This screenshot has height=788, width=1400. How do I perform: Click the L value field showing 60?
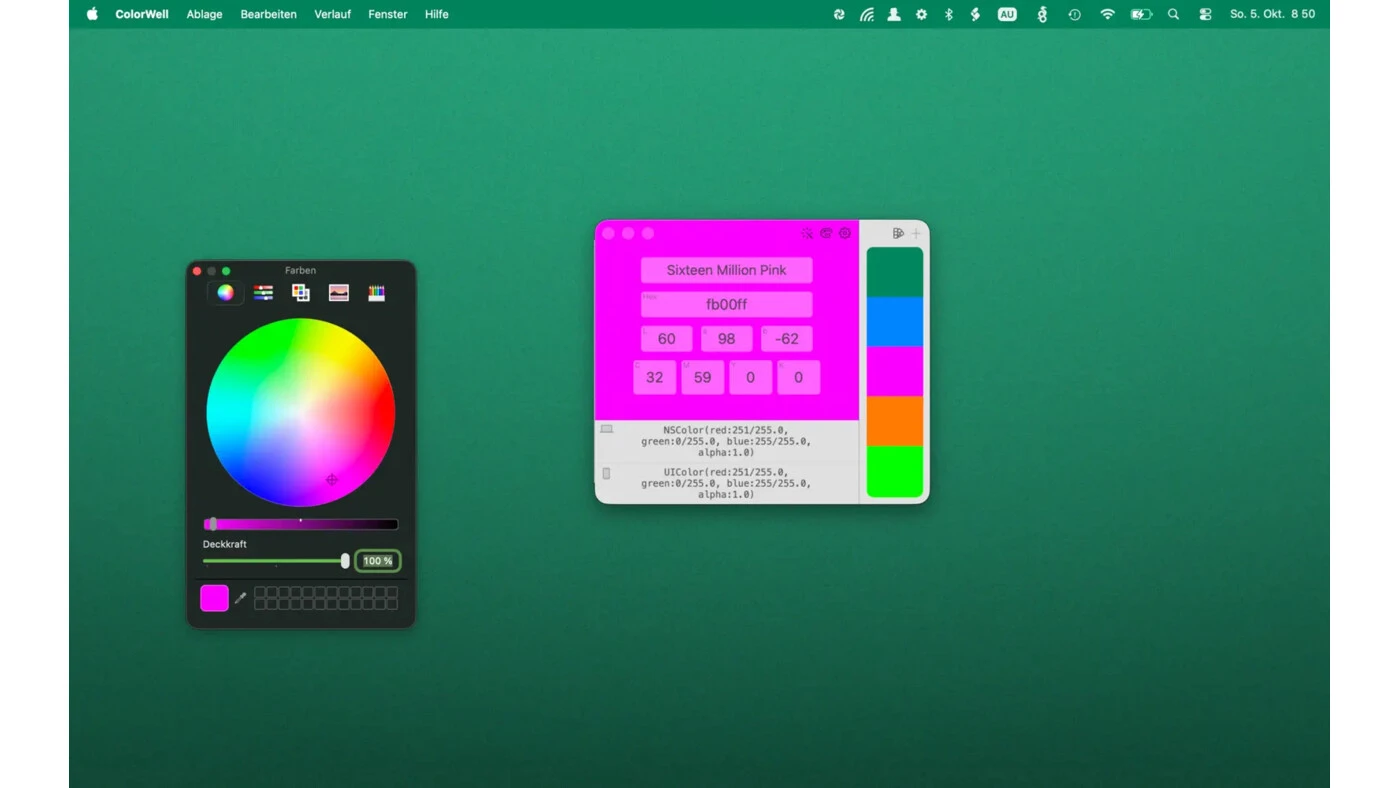tap(666, 339)
